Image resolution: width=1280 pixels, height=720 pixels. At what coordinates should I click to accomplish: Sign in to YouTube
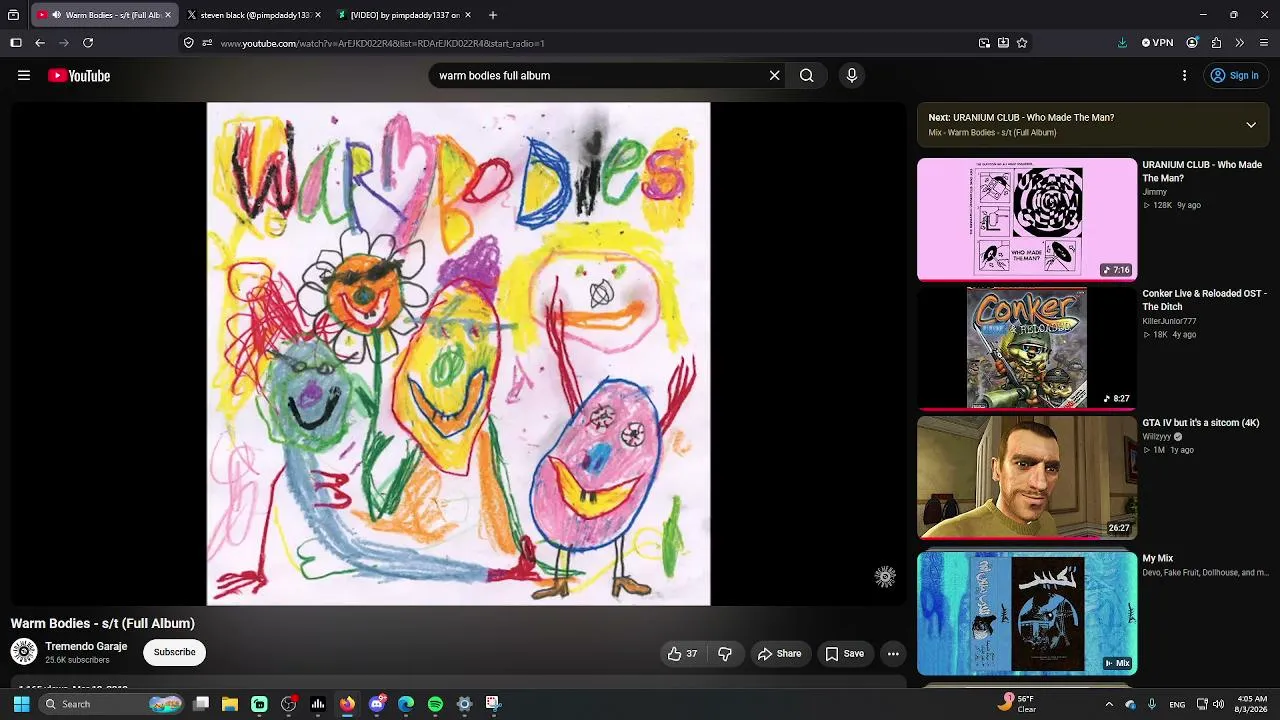(x=1234, y=75)
